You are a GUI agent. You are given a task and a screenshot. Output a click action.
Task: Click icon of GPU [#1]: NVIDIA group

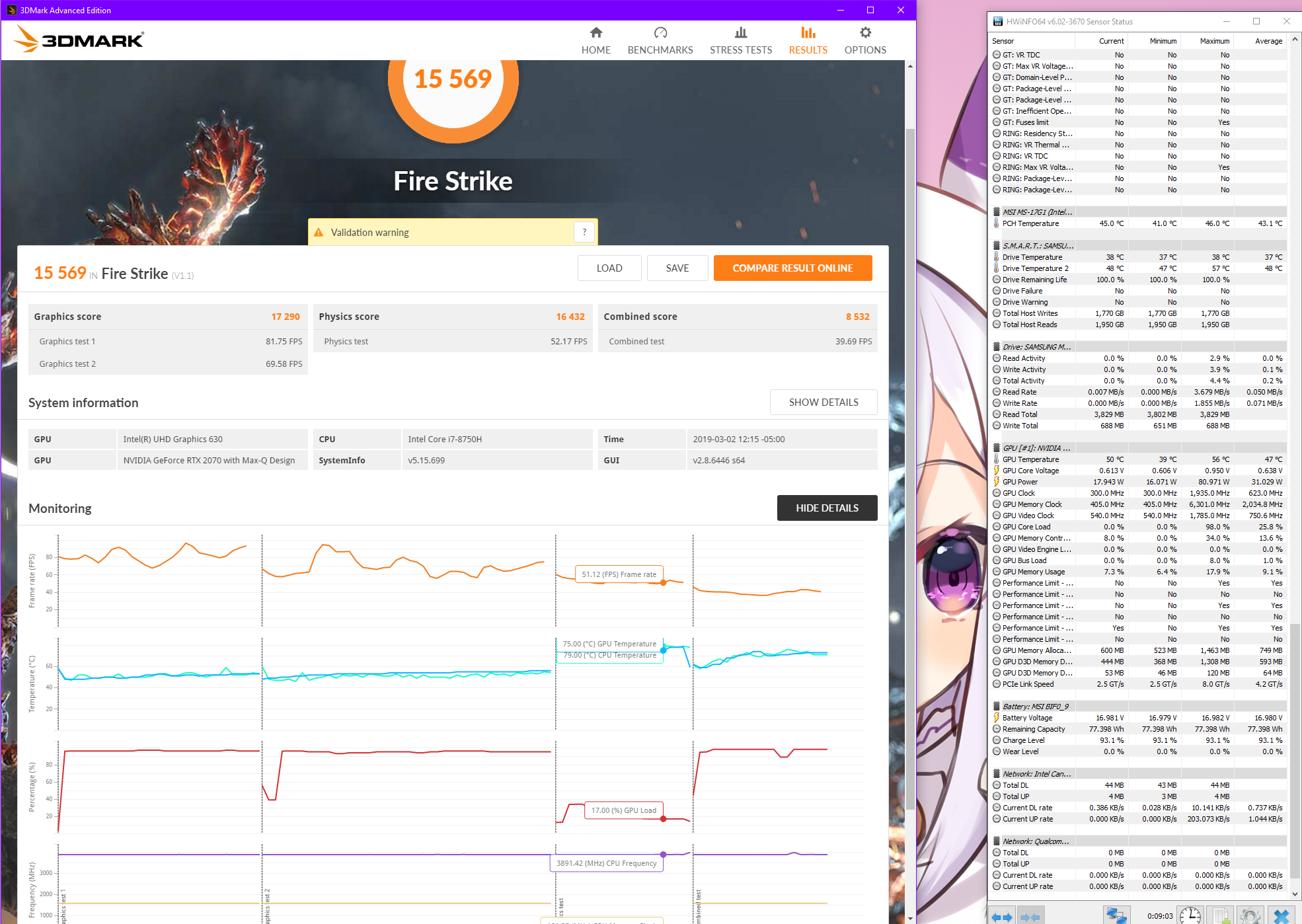tap(997, 448)
